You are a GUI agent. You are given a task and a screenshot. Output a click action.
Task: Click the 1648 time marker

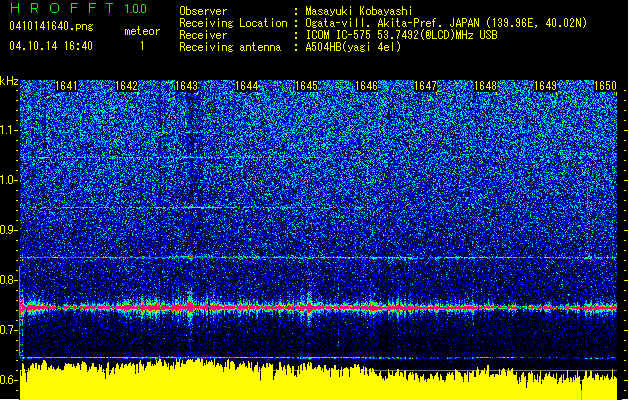pyautogui.click(x=485, y=86)
